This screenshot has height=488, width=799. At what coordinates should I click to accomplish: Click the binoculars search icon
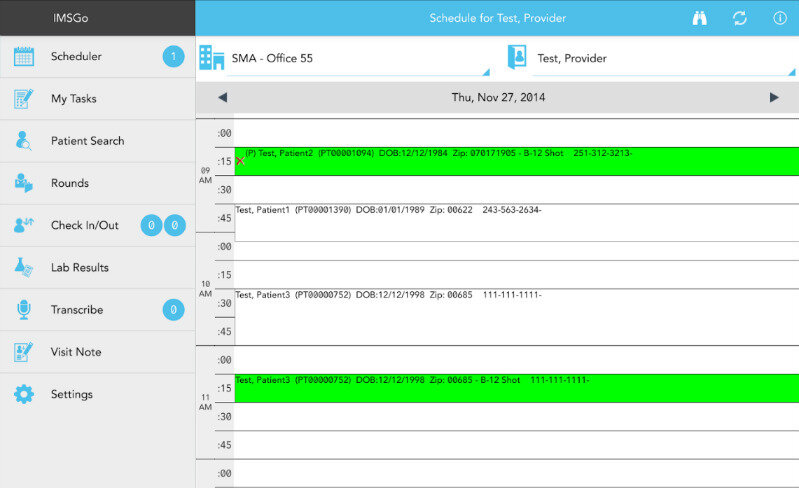[700, 18]
